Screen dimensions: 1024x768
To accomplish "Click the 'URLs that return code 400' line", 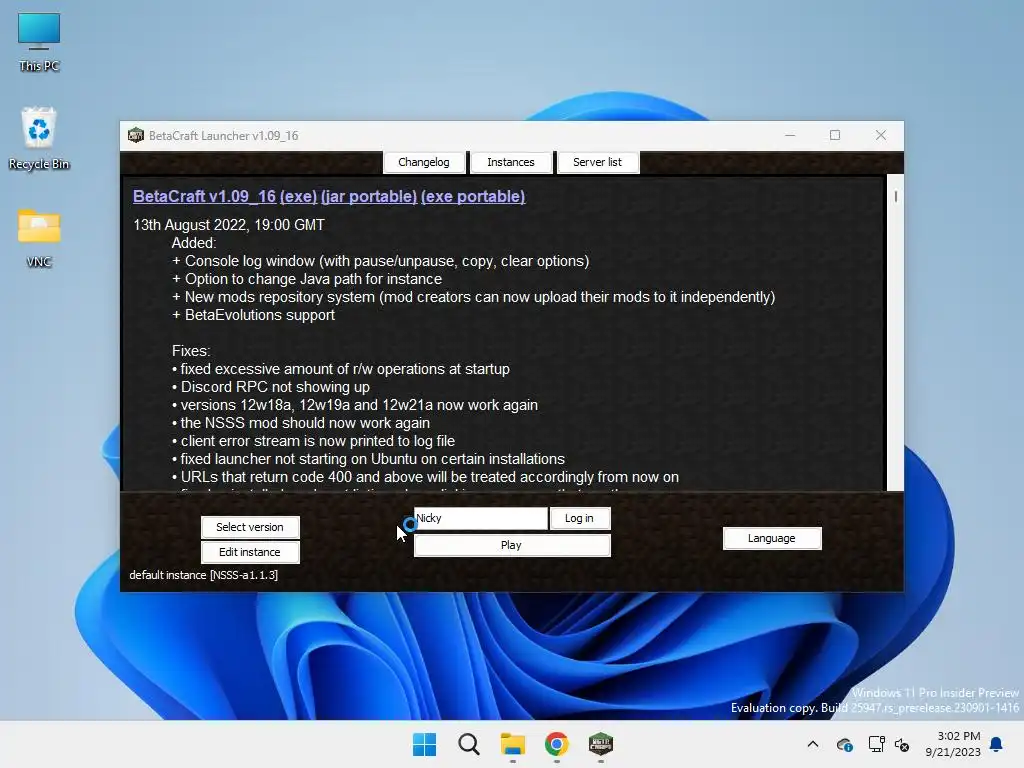I will pos(425,477).
